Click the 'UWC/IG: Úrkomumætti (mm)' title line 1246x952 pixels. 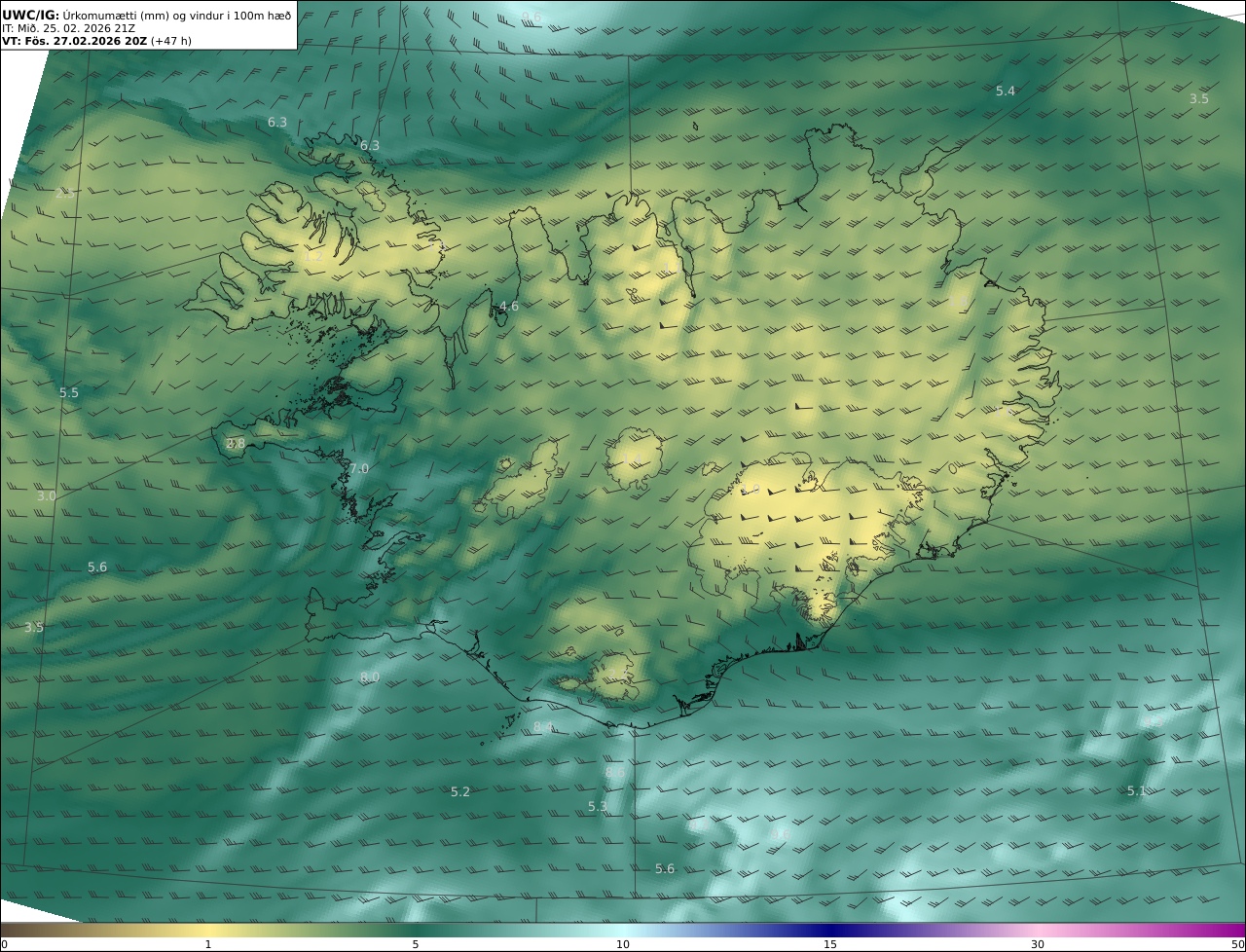click(x=147, y=16)
